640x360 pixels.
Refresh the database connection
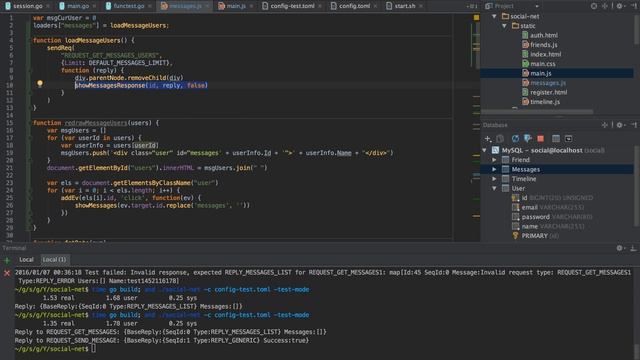pyautogui.click(x=515, y=139)
